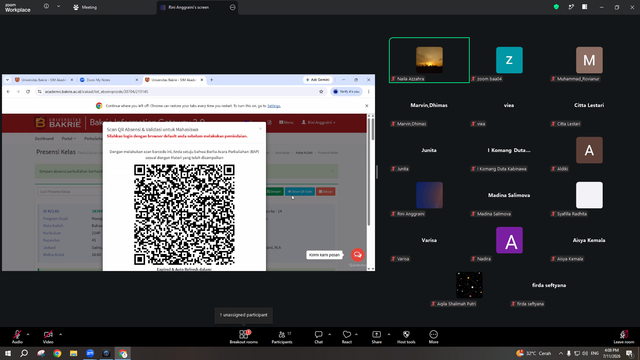Select the zoom bas04 participant tile
Image resolution: width=640 pixels, height=360 pixels.
(x=509, y=60)
